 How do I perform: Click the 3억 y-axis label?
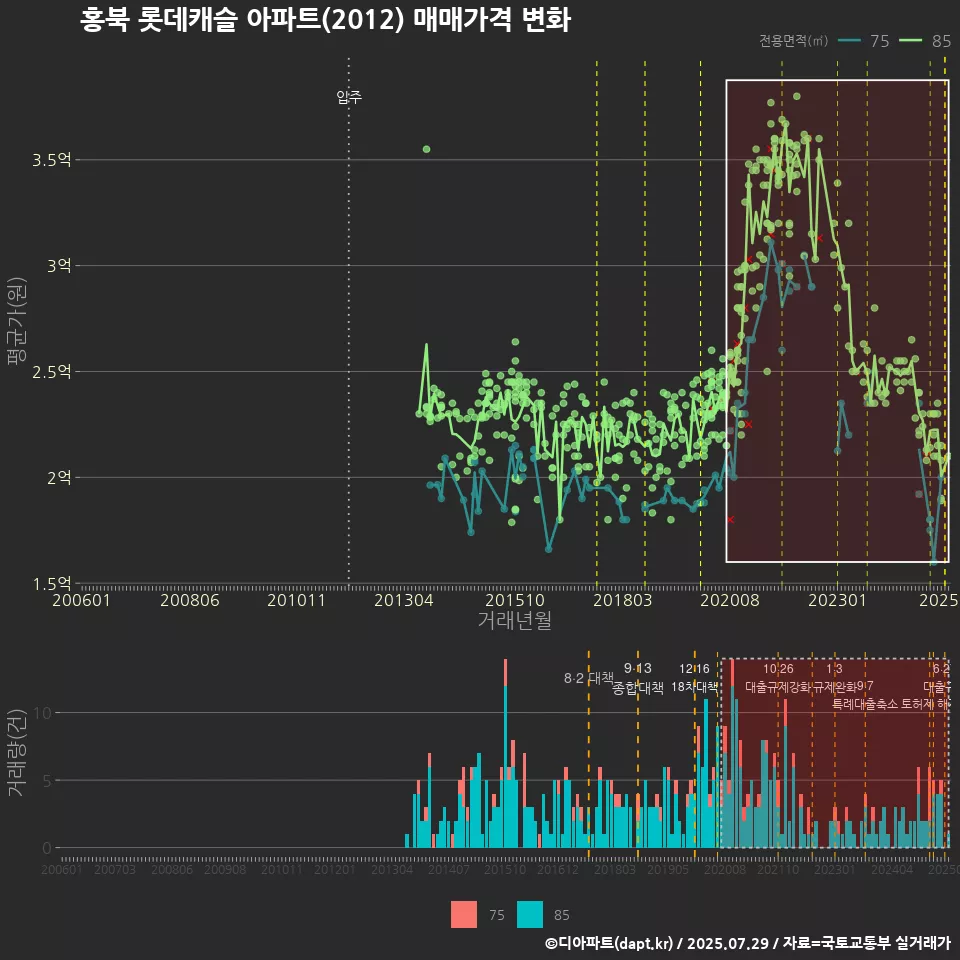(x=59, y=266)
